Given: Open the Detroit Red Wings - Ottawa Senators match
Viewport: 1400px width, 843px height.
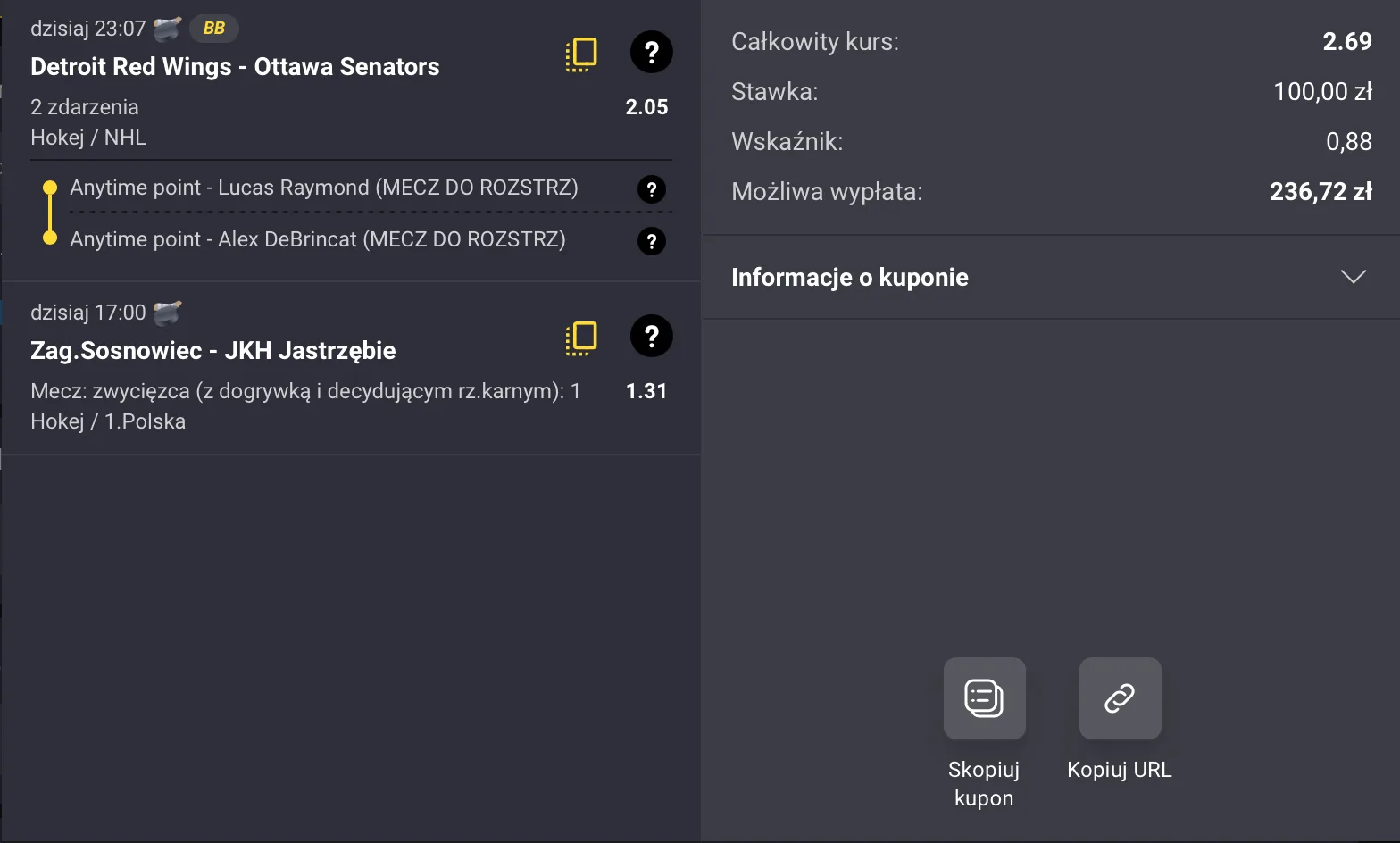Looking at the screenshot, I should click(x=235, y=66).
